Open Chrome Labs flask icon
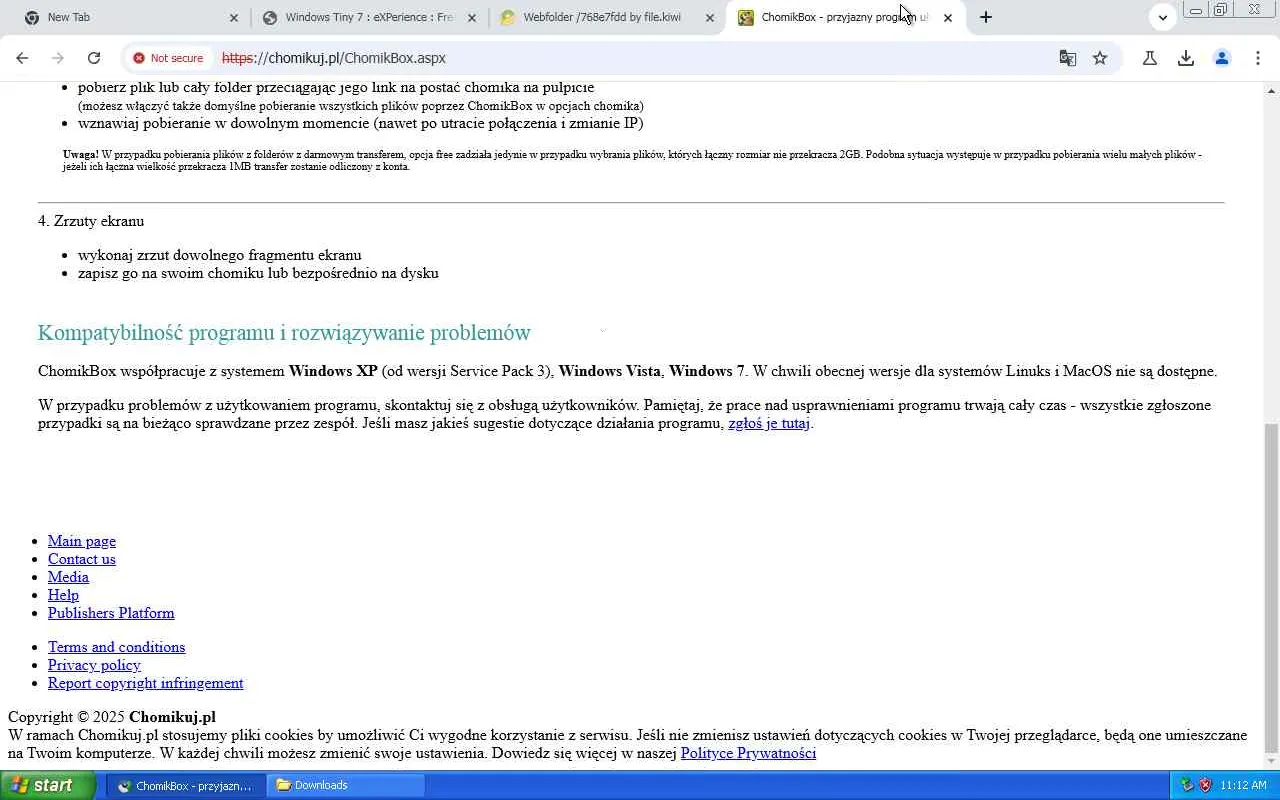Viewport: 1280px width, 800px height. (x=1150, y=58)
